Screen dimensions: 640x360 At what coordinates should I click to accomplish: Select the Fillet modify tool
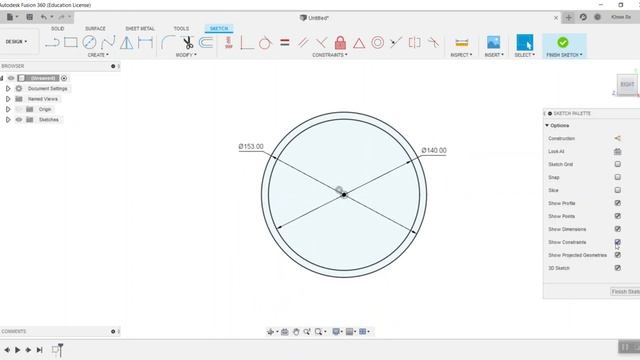click(168, 42)
